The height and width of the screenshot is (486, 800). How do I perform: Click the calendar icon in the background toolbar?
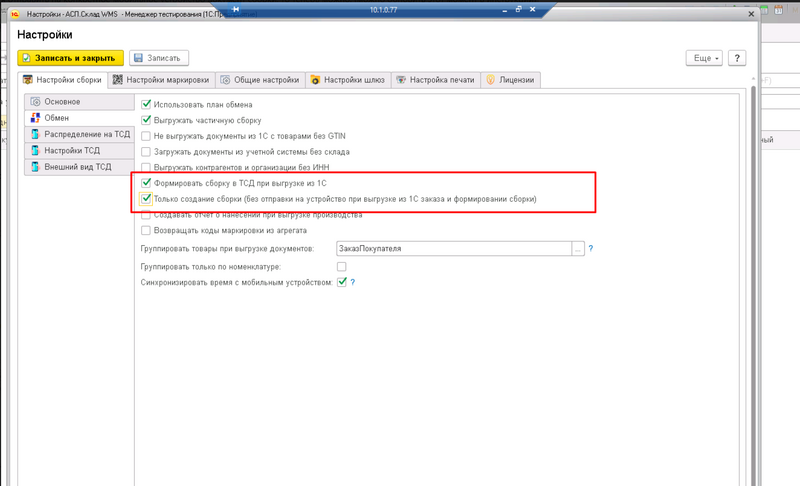coord(779,10)
